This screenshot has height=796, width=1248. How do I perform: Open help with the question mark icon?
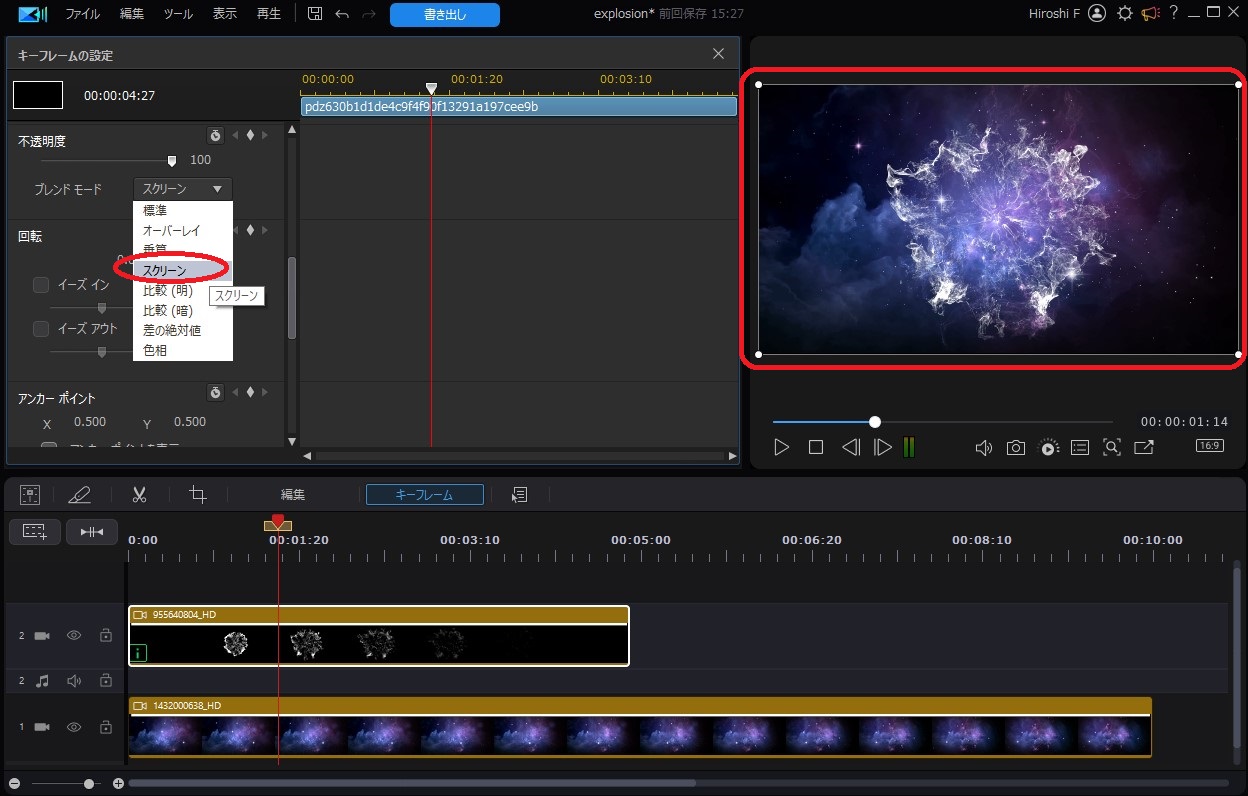click(x=1174, y=13)
